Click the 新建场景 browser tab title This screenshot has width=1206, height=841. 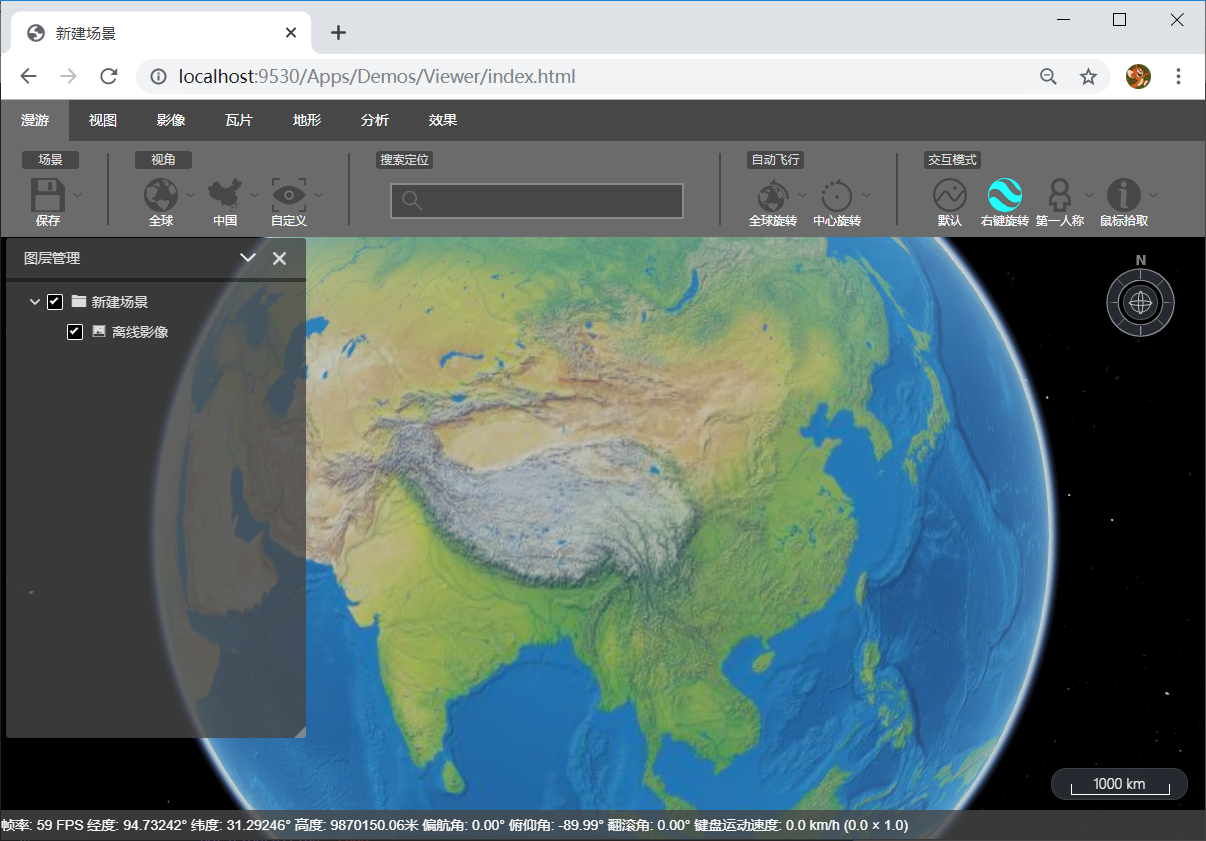pyautogui.click(x=86, y=33)
